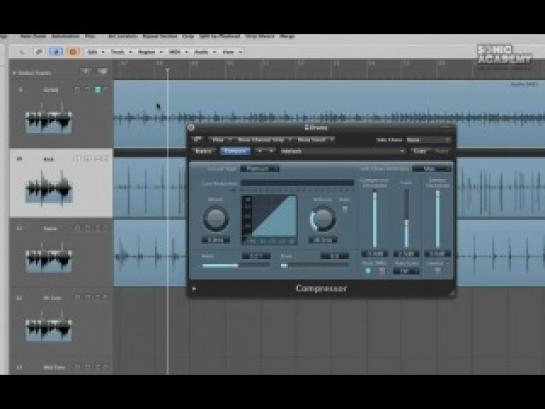Open the Circuit Type dropdown
Viewport: 545px width, 409px height.
[x=260, y=169]
